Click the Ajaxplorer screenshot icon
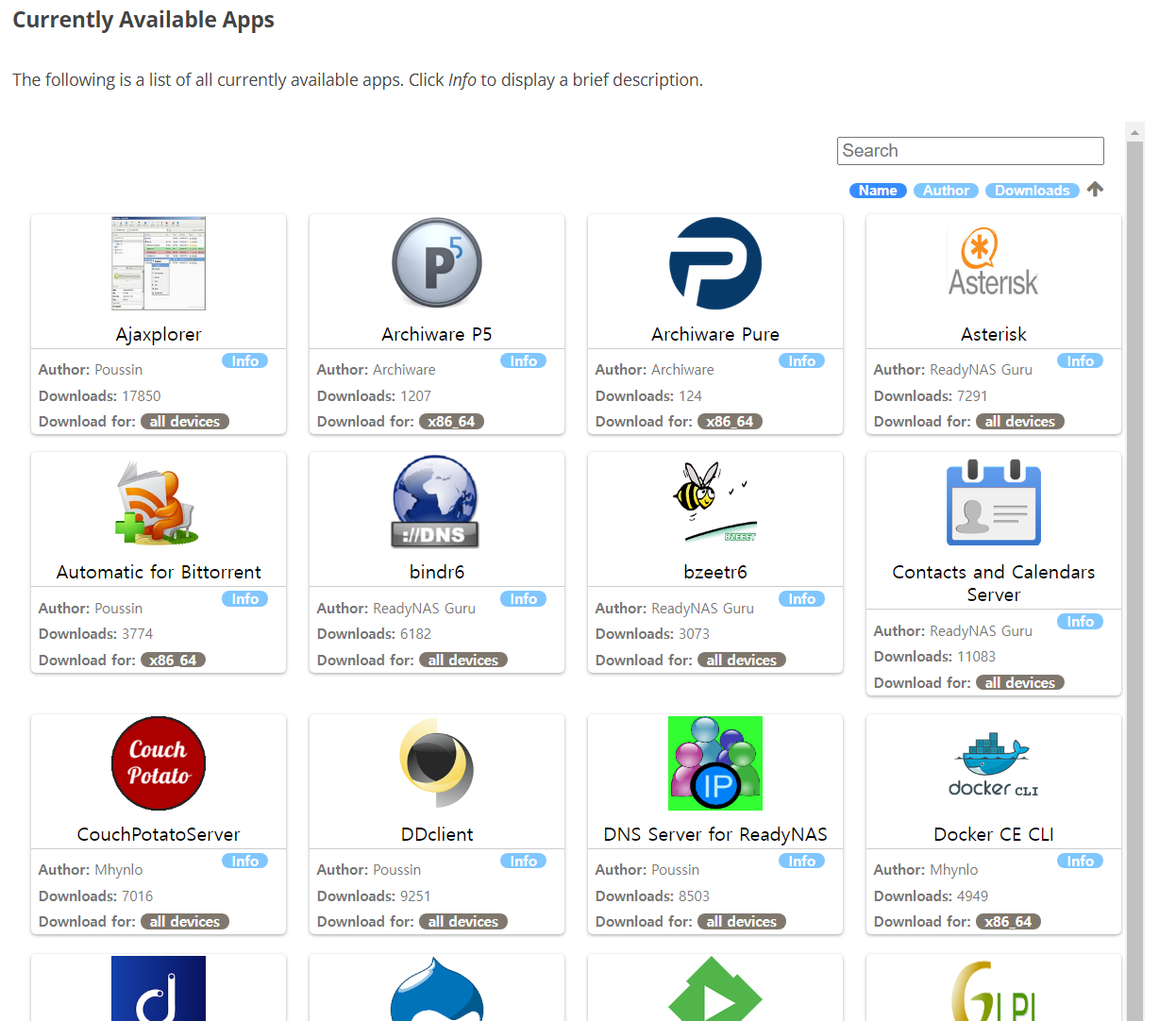 (x=159, y=263)
